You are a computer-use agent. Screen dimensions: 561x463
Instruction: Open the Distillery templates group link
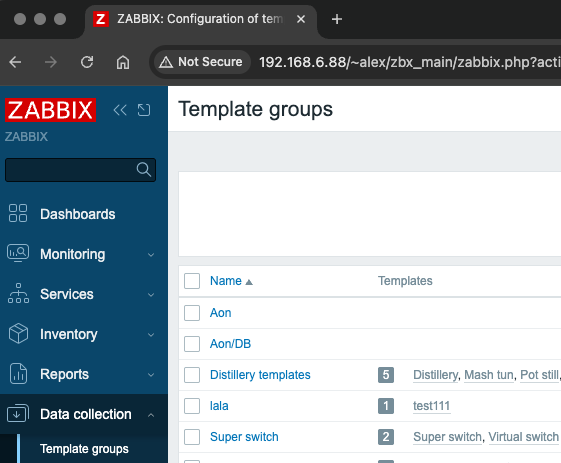[x=260, y=375]
